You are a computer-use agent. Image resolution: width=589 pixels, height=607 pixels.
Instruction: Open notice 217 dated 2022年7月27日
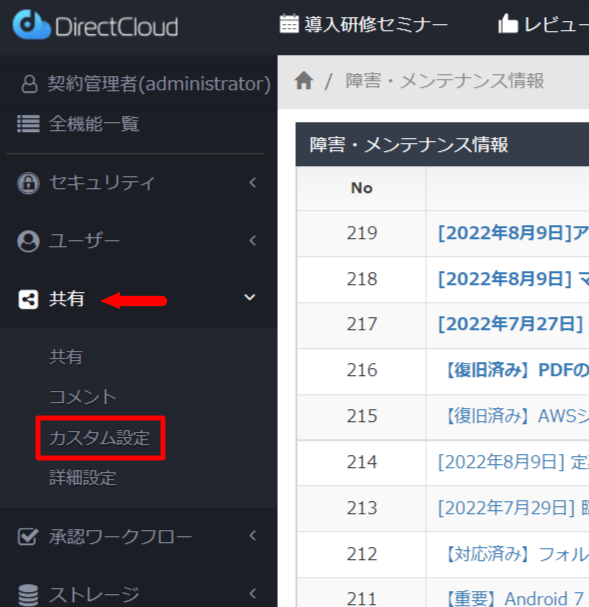tap(510, 324)
